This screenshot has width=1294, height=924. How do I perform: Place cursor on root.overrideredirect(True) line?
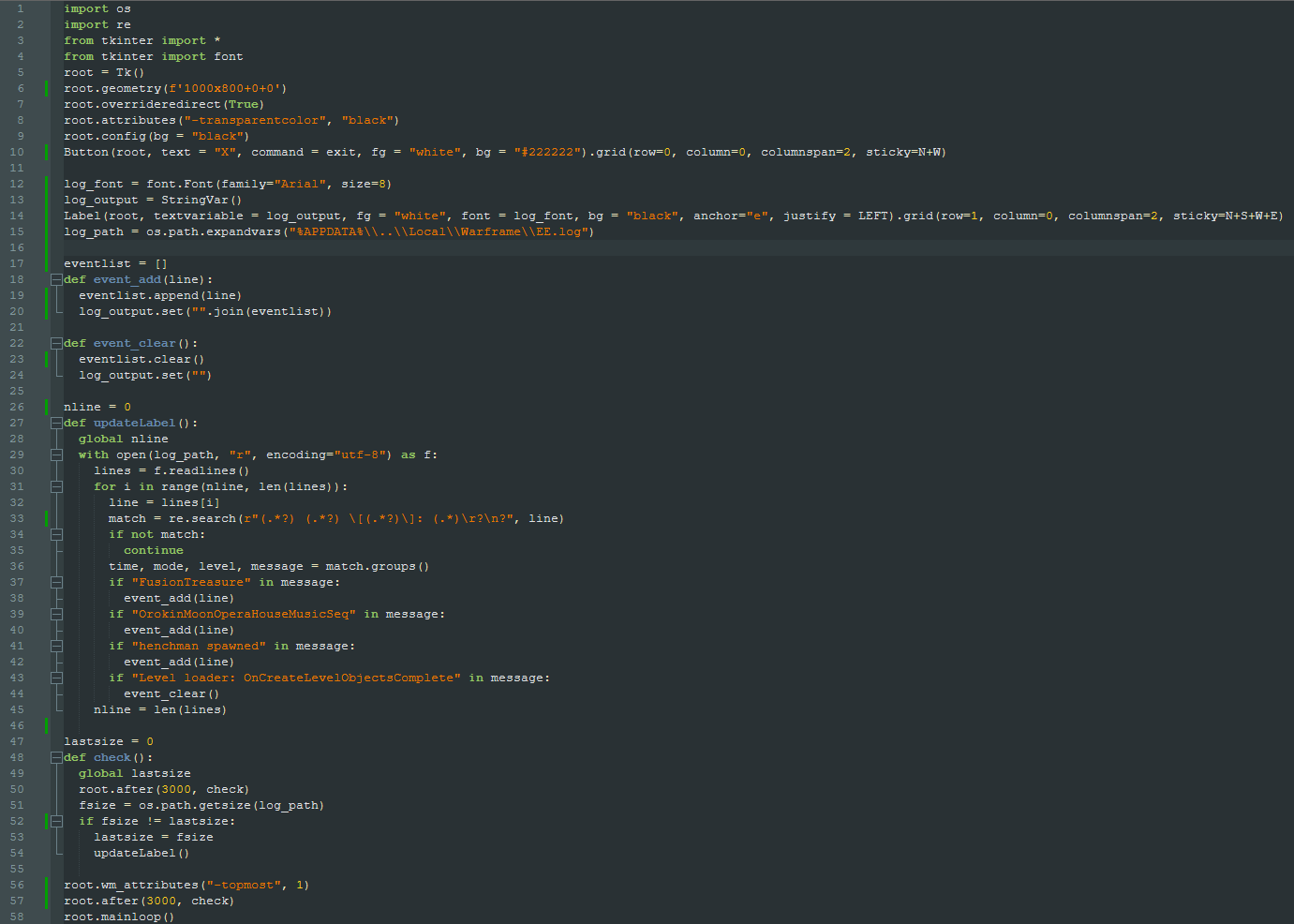click(164, 104)
